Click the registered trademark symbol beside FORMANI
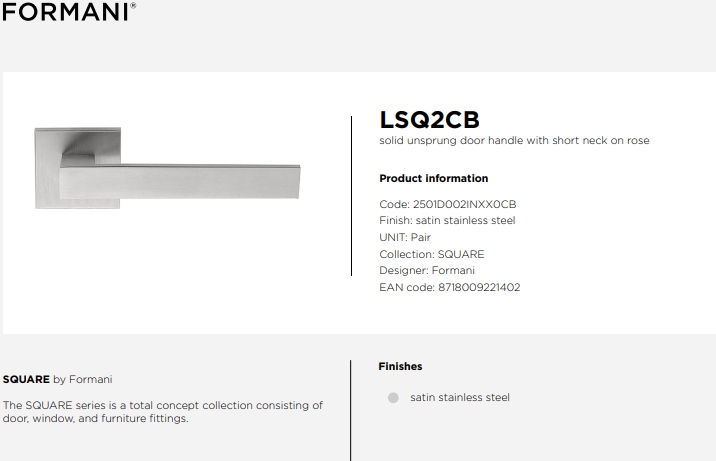The image size is (716, 461). (x=133, y=5)
